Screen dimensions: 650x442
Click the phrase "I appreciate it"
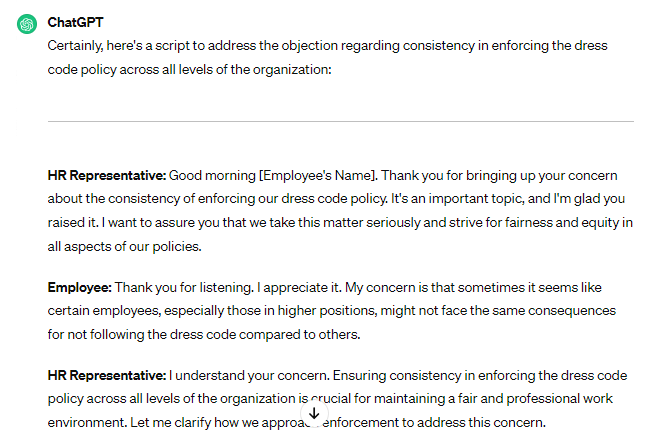tap(300, 287)
